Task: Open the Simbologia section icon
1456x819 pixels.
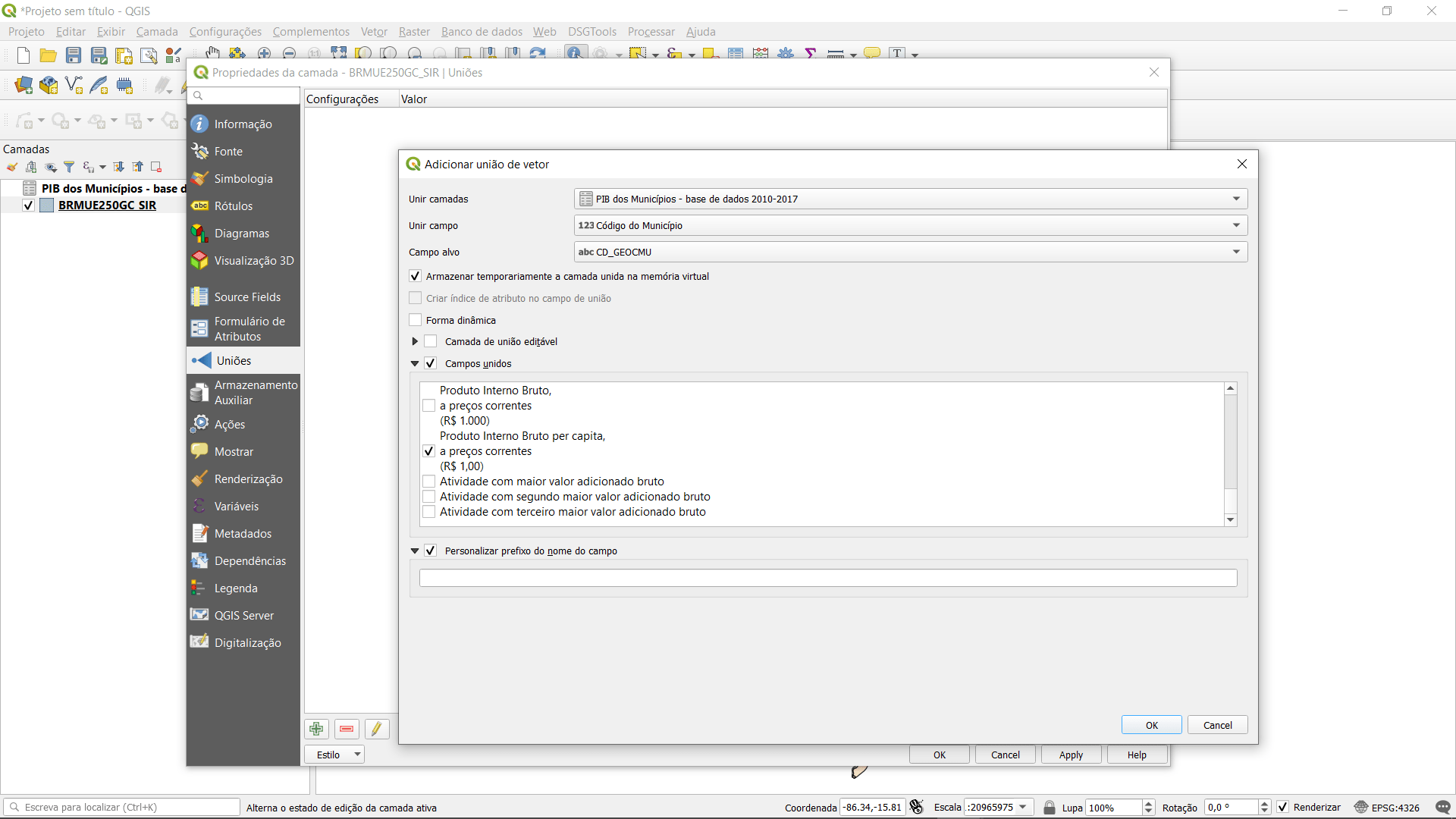Action: (x=199, y=179)
